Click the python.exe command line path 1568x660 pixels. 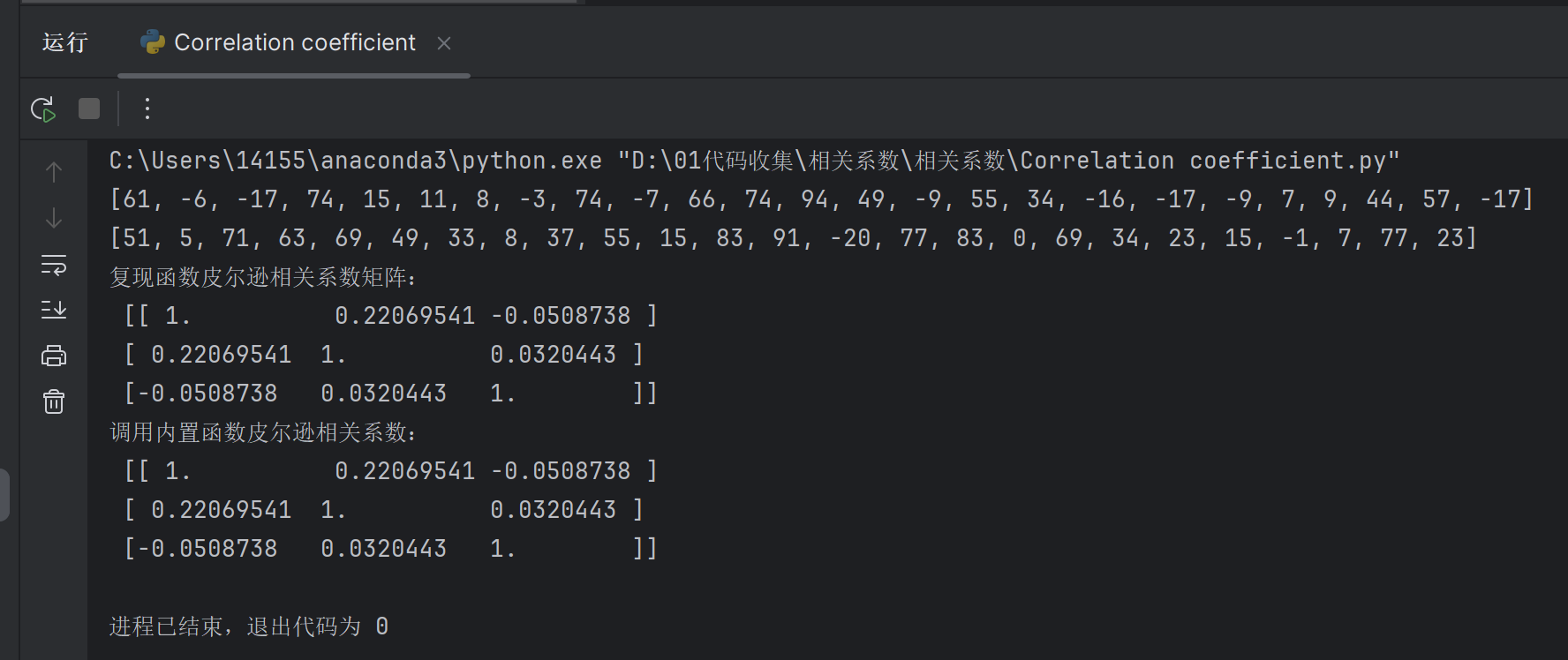754,161
